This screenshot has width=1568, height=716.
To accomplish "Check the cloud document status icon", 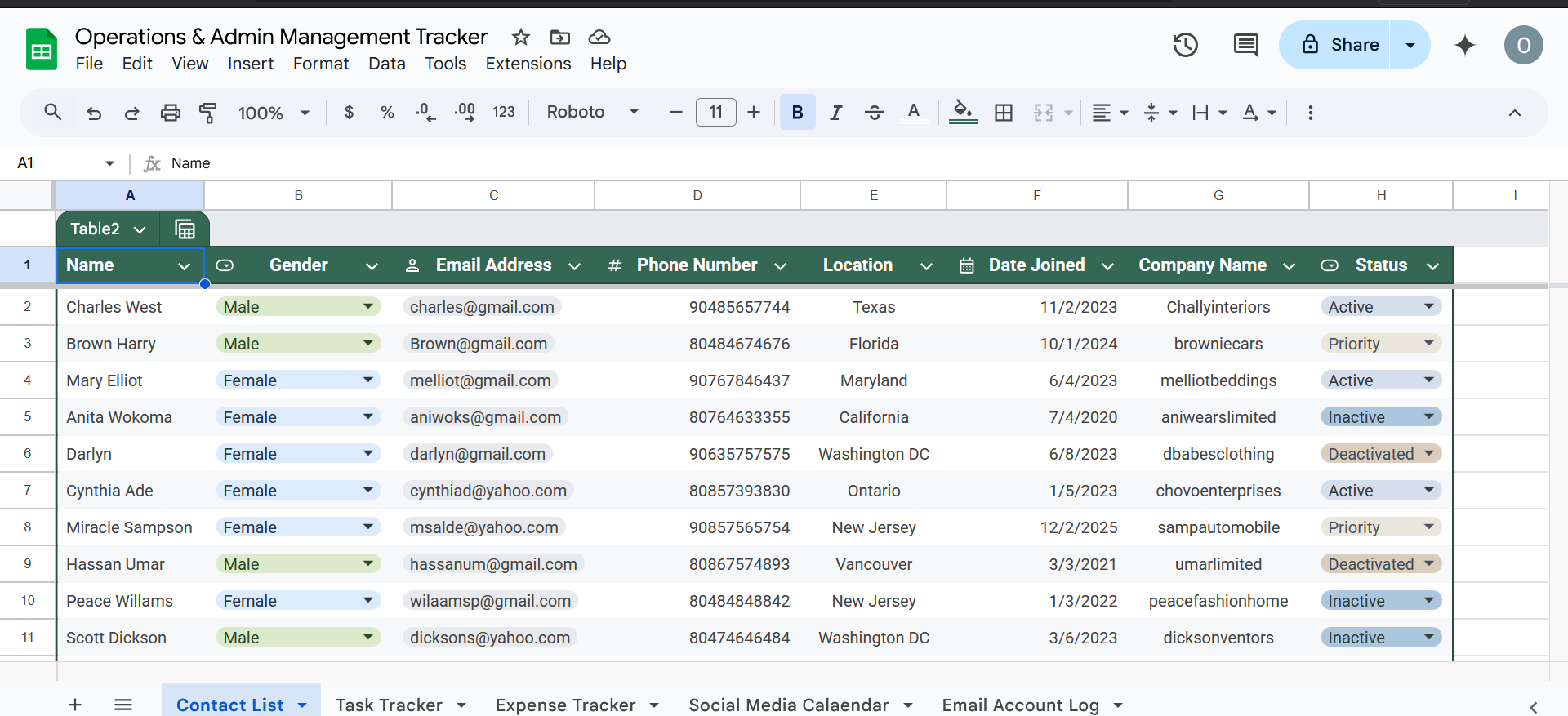I will coord(599,37).
